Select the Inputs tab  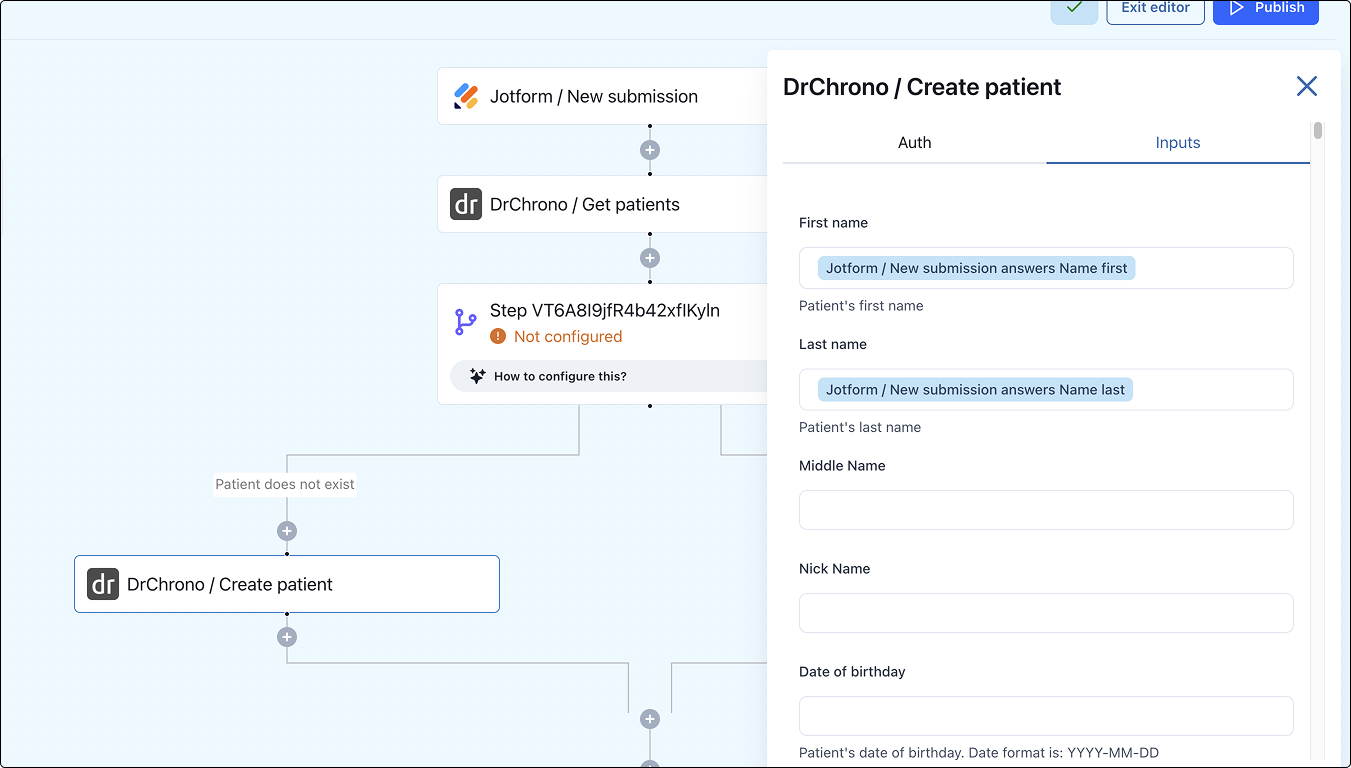pyautogui.click(x=1177, y=143)
